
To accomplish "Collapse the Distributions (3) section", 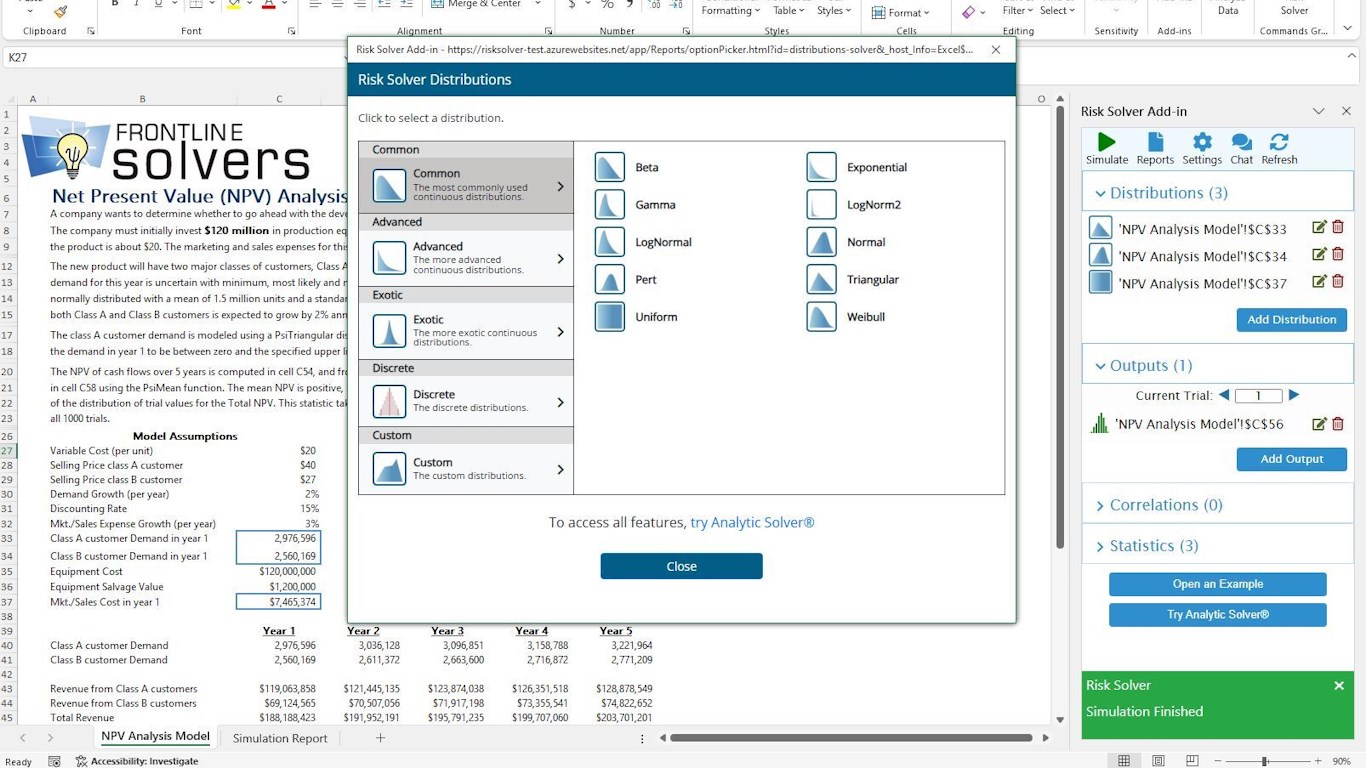I will pos(1217,192).
